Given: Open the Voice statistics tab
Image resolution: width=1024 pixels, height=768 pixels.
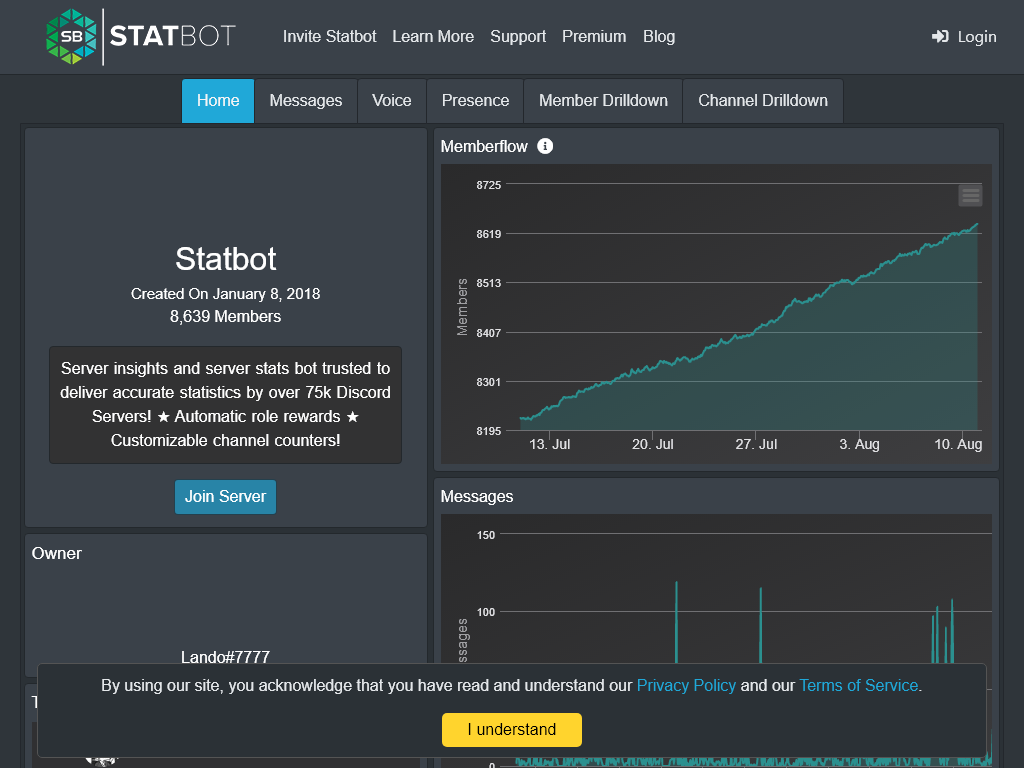Looking at the screenshot, I should 391,100.
